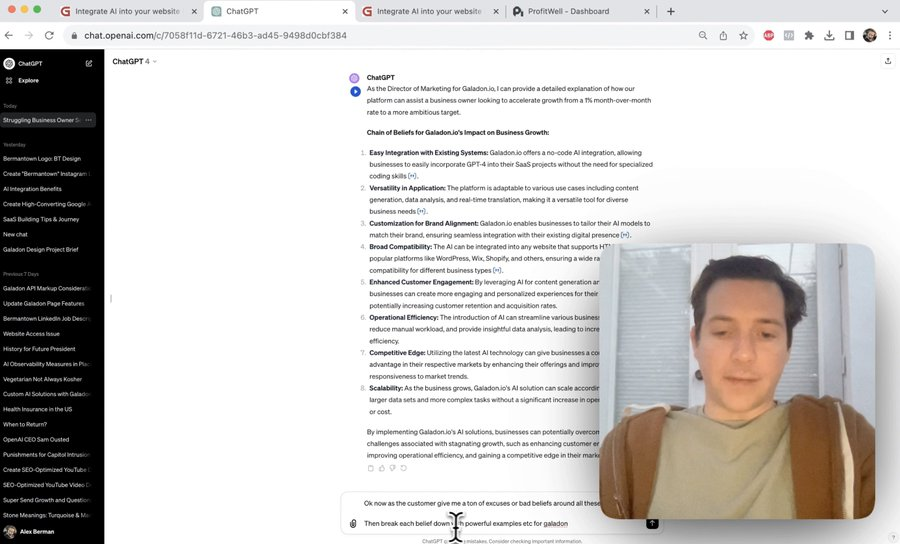900x544 pixels.
Task: Open the Chrome profile avatar
Action: [870, 36]
